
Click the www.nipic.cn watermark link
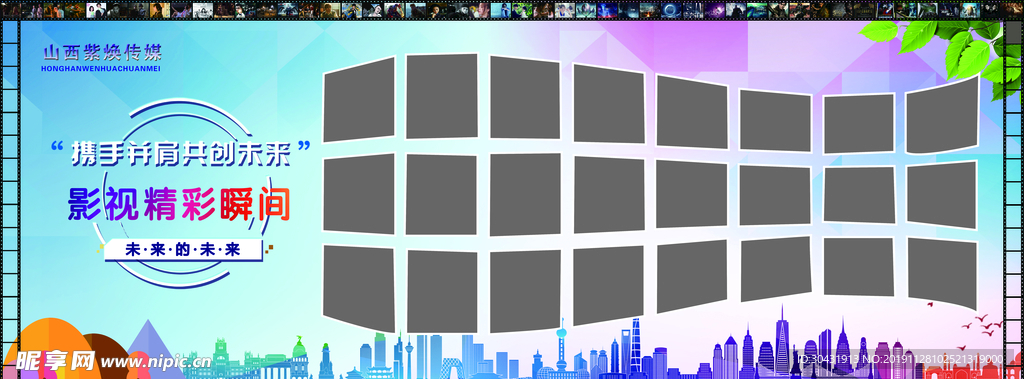pos(156,361)
